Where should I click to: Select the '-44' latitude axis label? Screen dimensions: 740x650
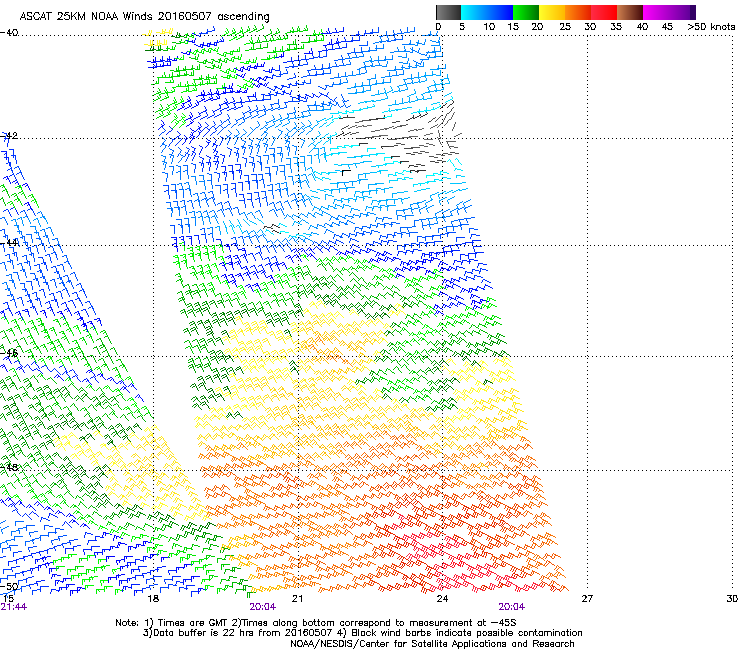point(9,243)
